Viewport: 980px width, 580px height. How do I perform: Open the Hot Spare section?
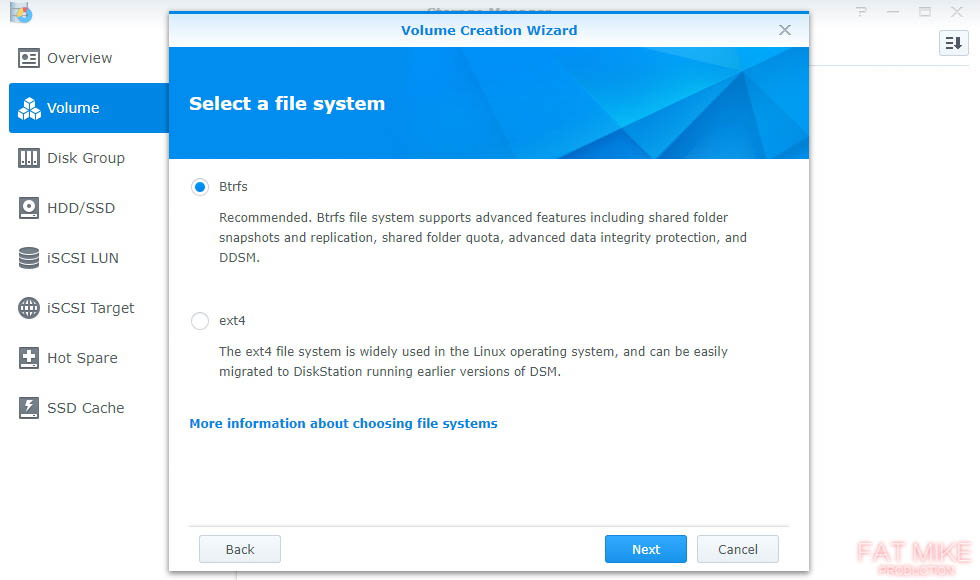89,358
